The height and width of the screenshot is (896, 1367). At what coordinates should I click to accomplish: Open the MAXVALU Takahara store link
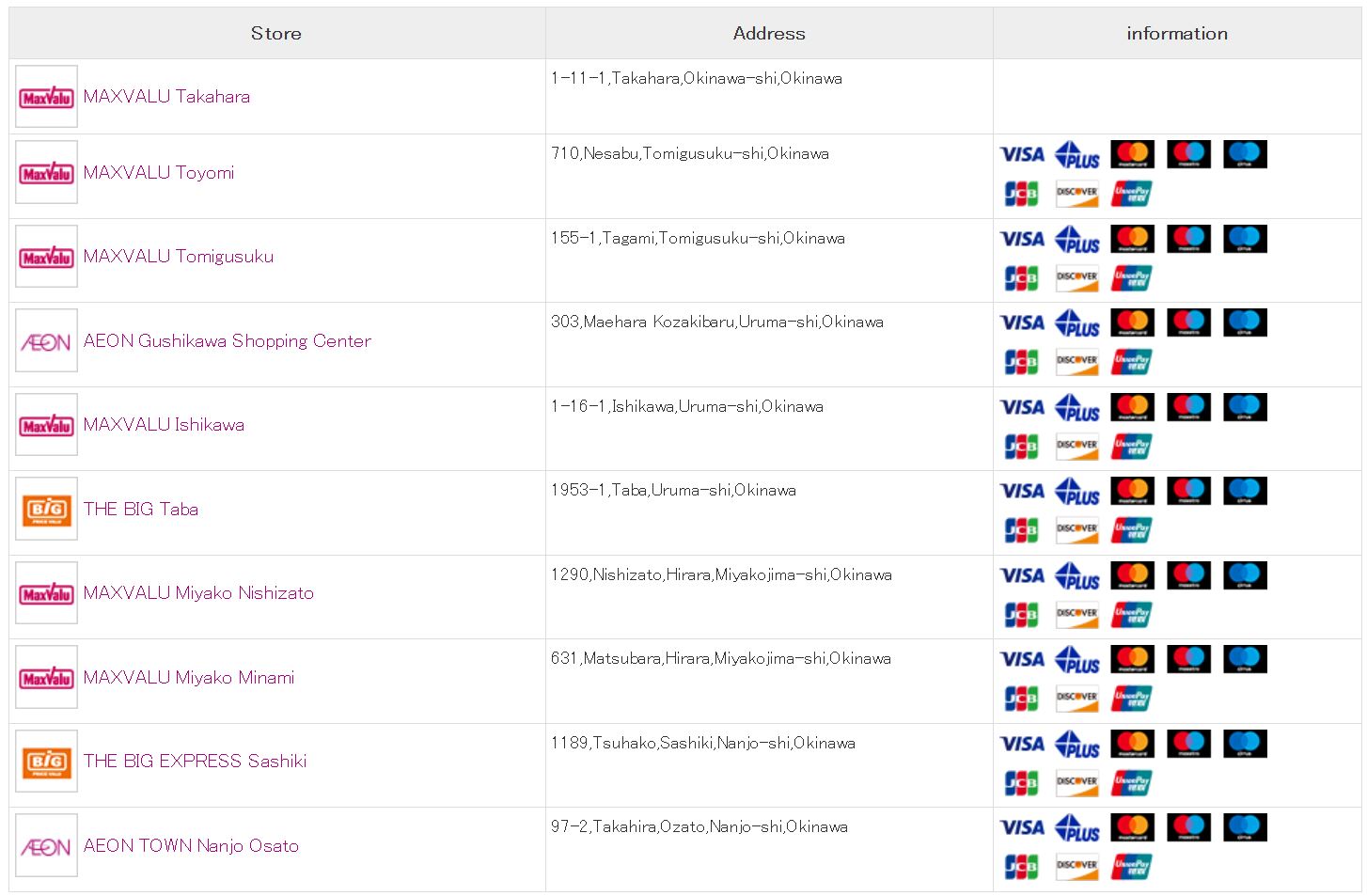tap(166, 96)
